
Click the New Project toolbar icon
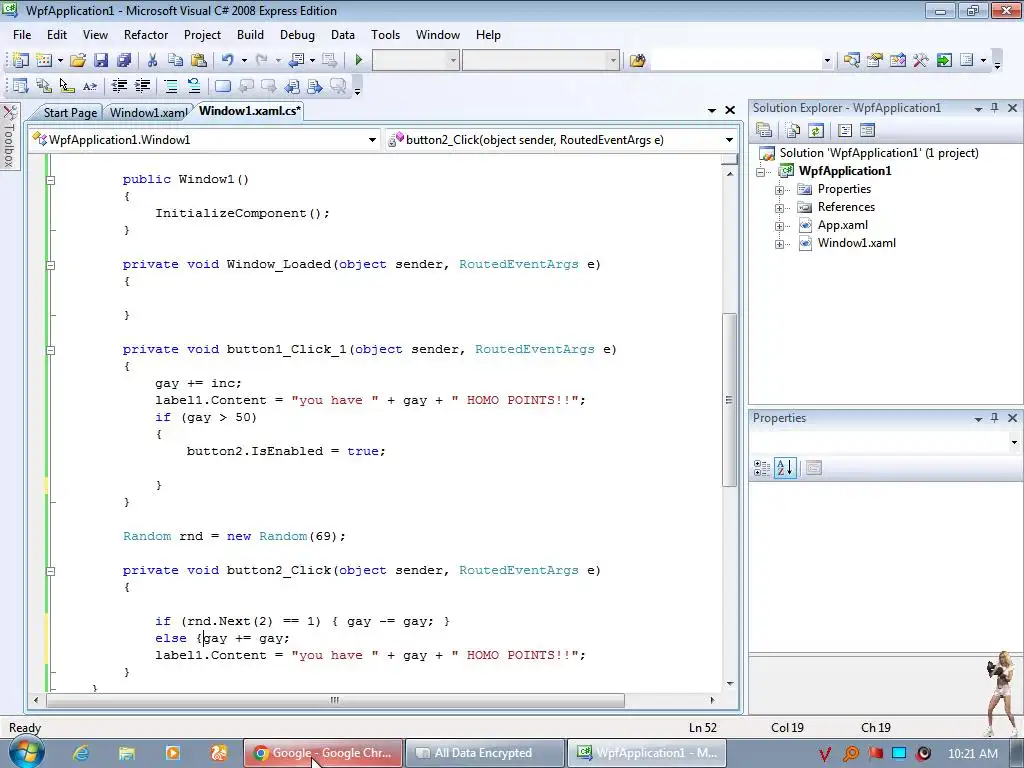pyautogui.click(x=20, y=60)
